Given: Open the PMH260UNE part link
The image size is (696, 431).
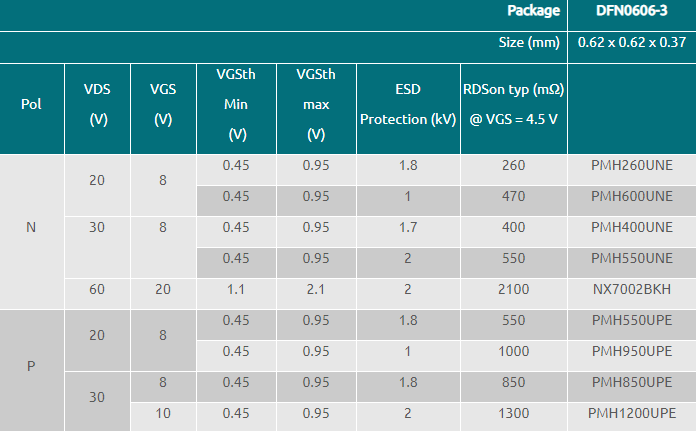Looking at the screenshot, I should 632,165.
